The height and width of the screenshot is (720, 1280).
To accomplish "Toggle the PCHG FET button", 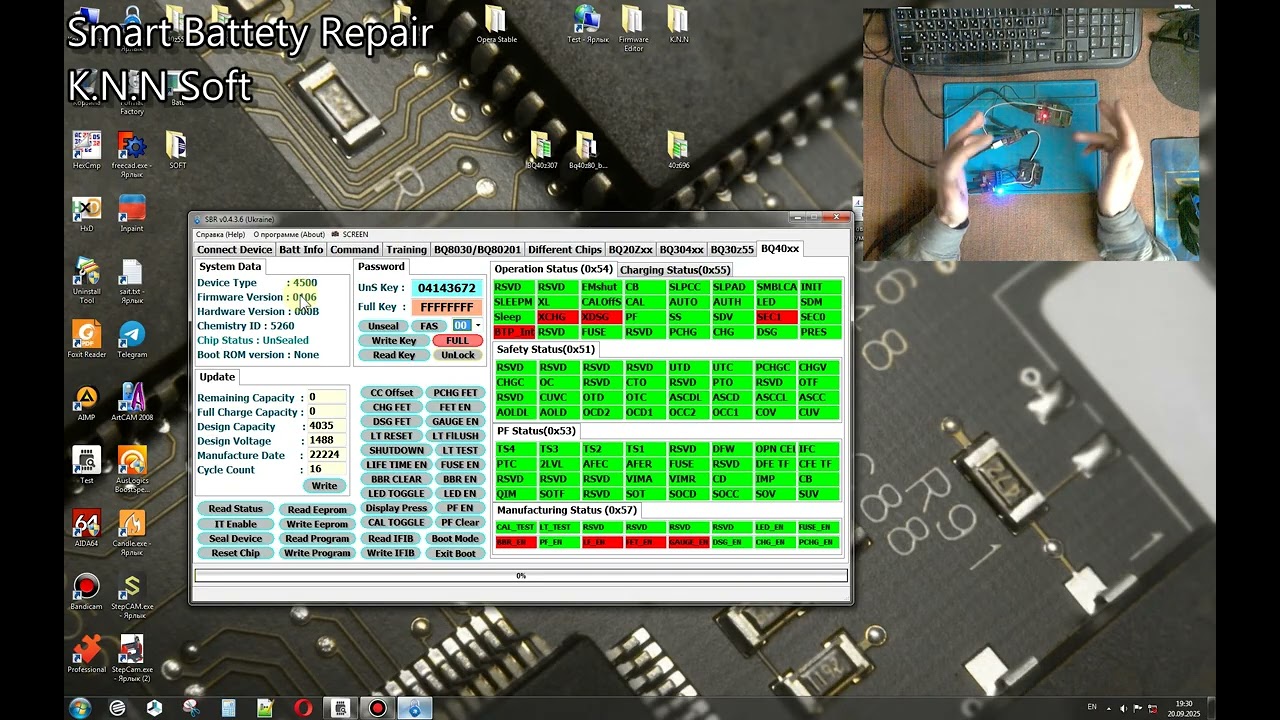I will (455, 392).
